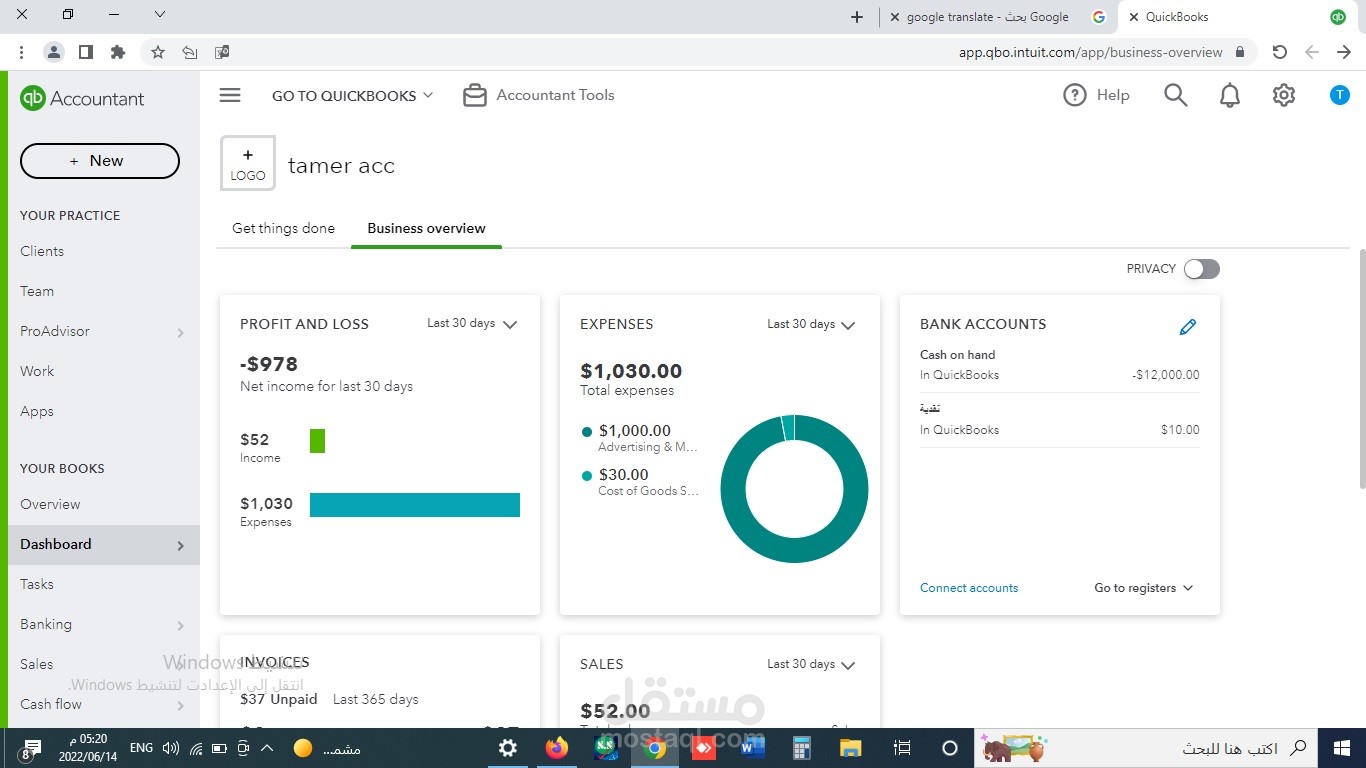Click the $1,000.00 Advertising expense entry
1366x768 pixels.
point(640,438)
